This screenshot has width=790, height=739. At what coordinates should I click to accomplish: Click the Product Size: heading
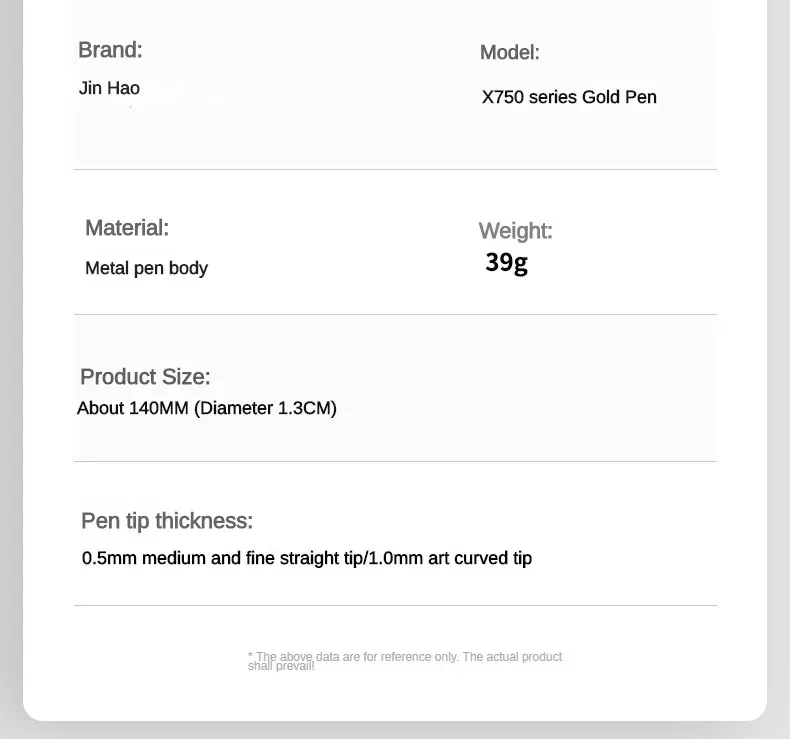(x=145, y=377)
